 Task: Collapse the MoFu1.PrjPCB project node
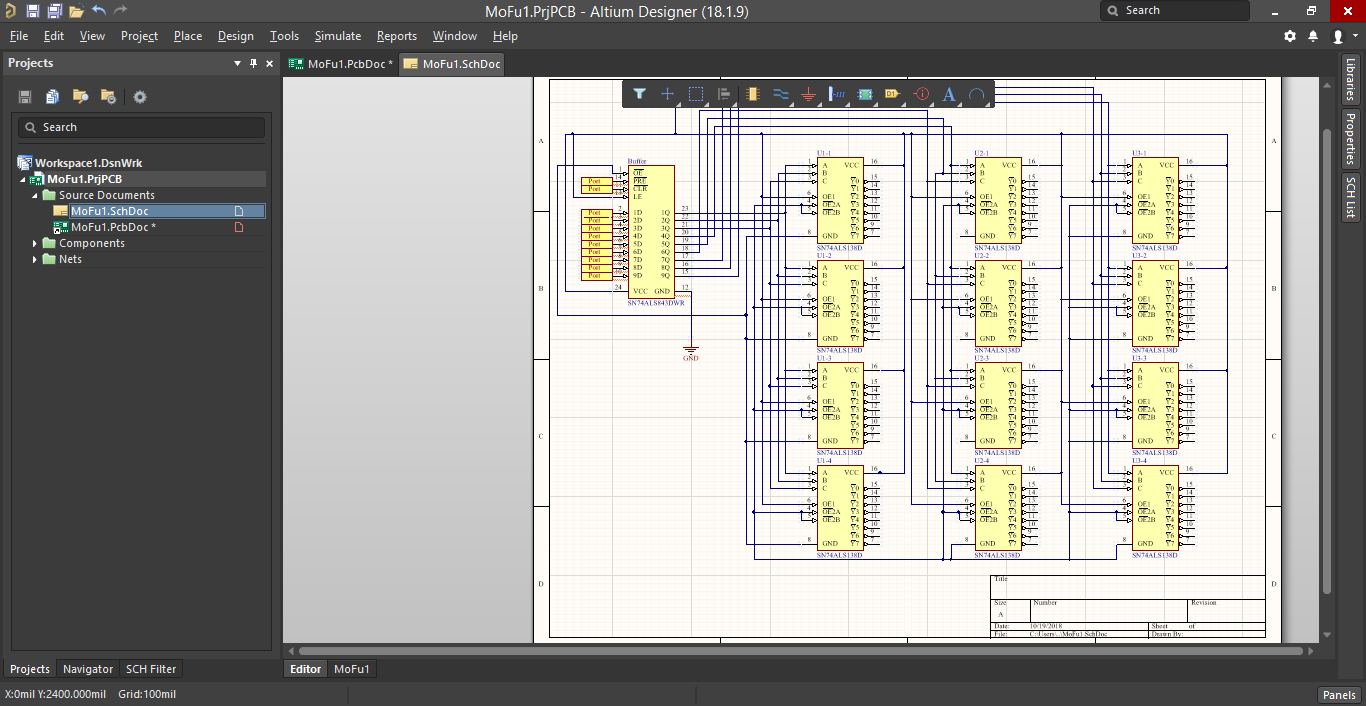tap(24, 179)
